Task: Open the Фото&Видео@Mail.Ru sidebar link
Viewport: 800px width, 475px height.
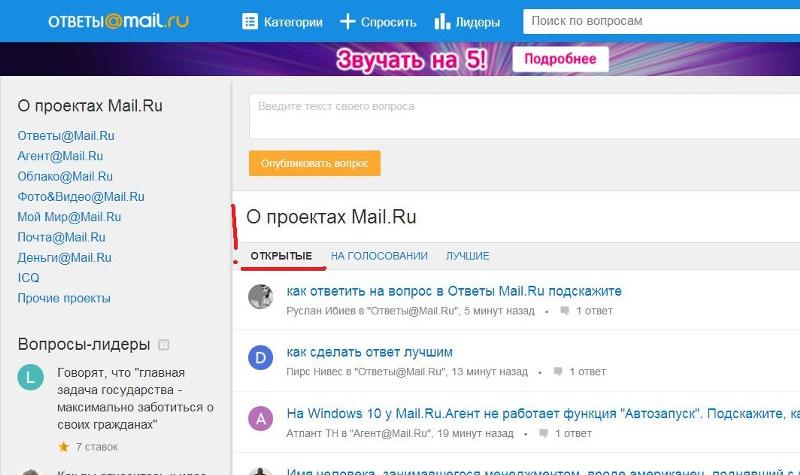Action: [x=81, y=196]
